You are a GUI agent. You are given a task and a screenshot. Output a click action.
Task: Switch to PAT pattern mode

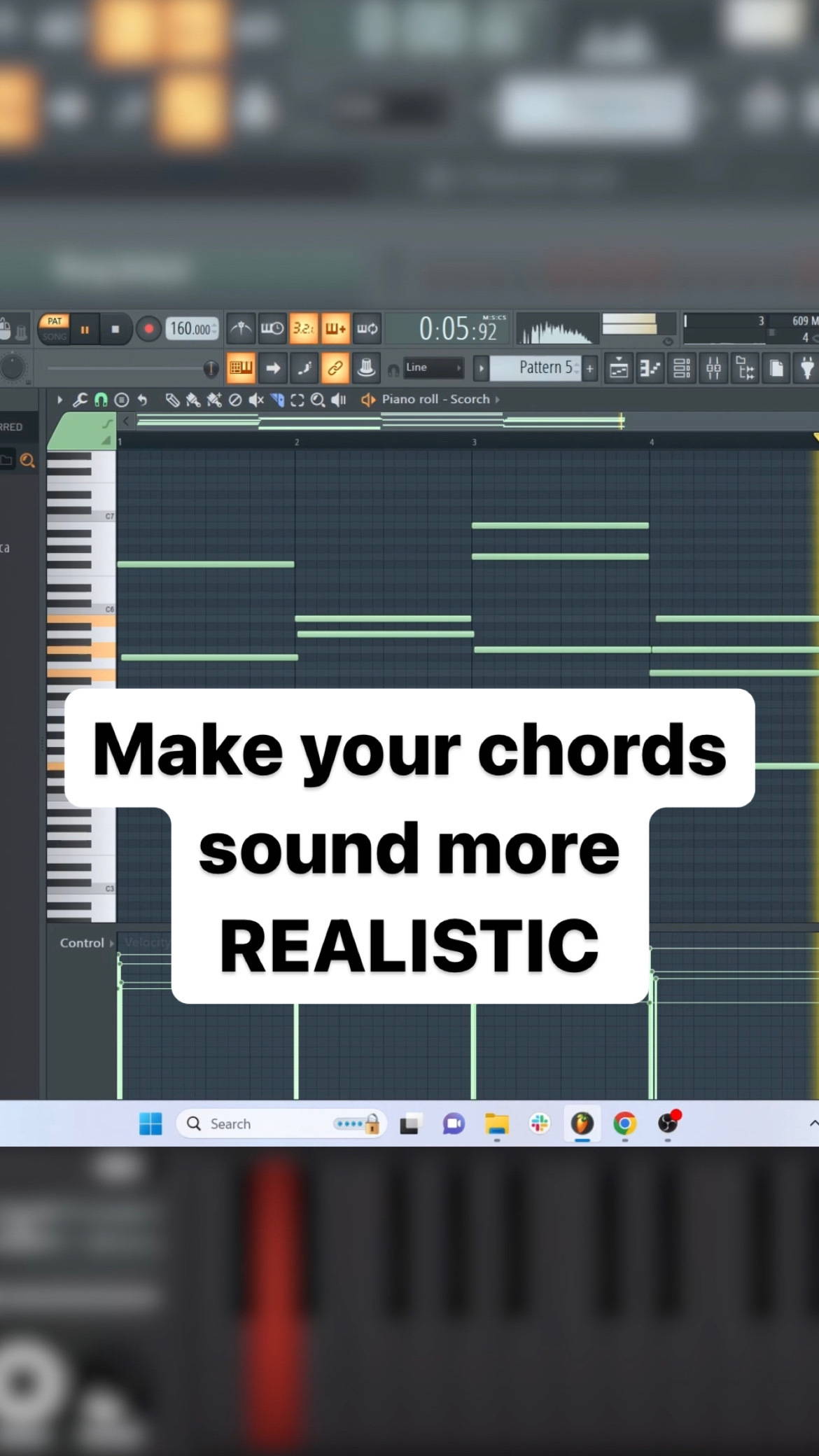tap(55, 321)
